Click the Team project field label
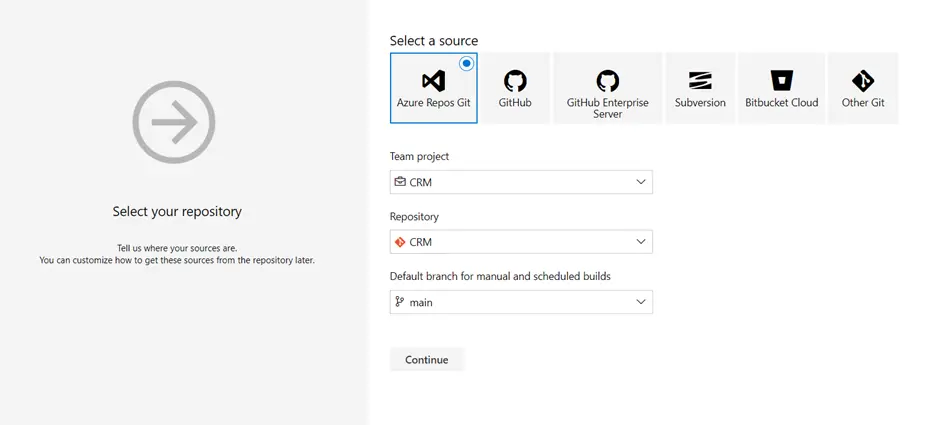The image size is (938, 425). [419, 156]
